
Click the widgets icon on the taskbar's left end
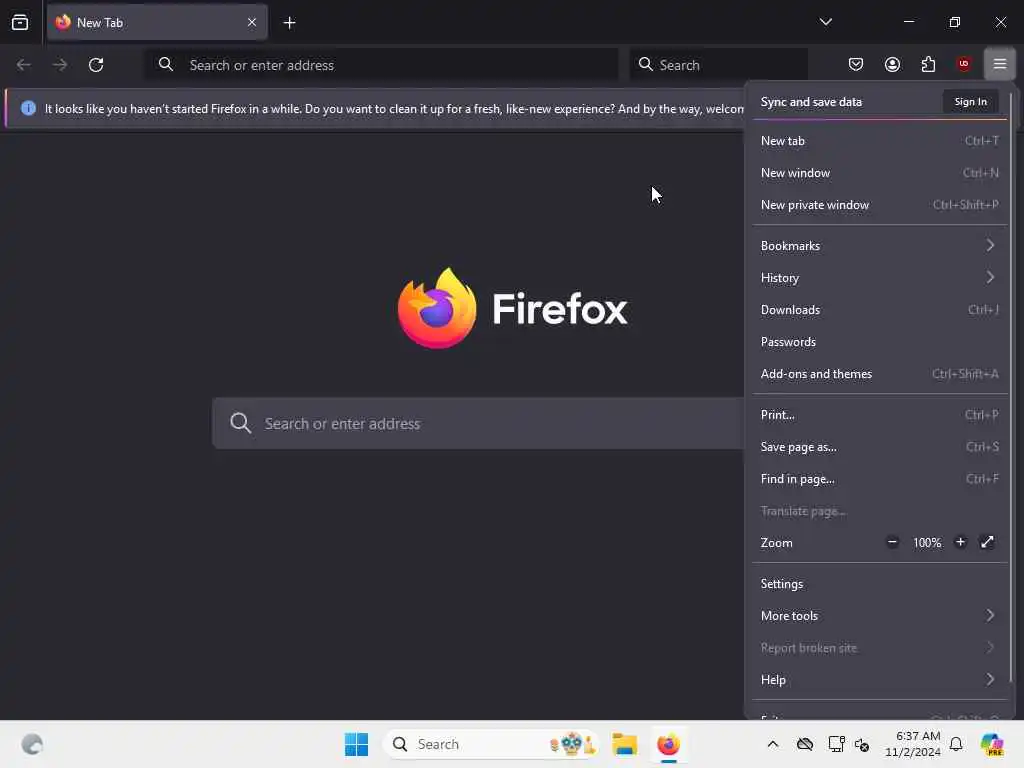point(32,744)
